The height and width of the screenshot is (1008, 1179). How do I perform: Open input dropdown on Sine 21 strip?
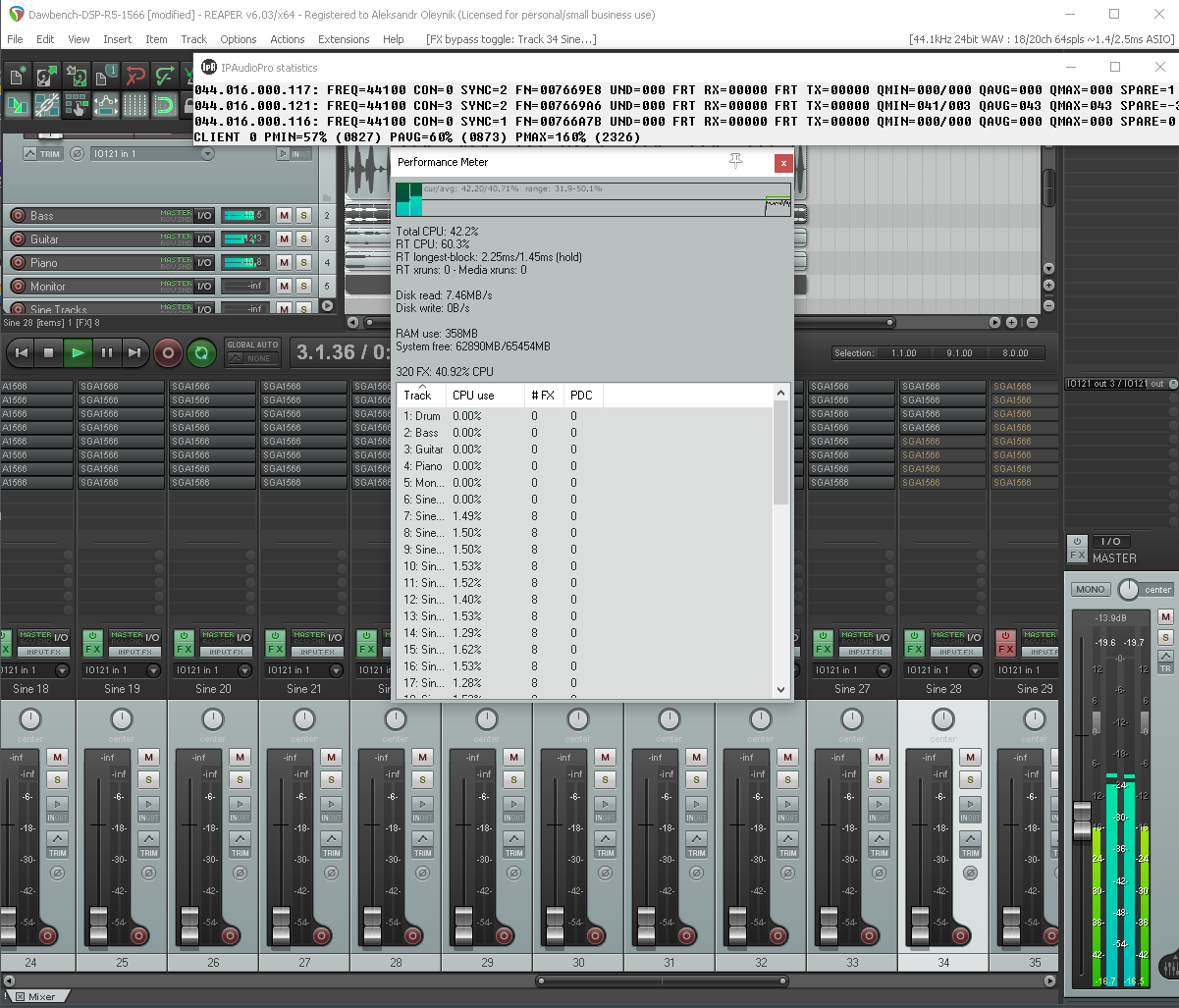(x=337, y=670)
